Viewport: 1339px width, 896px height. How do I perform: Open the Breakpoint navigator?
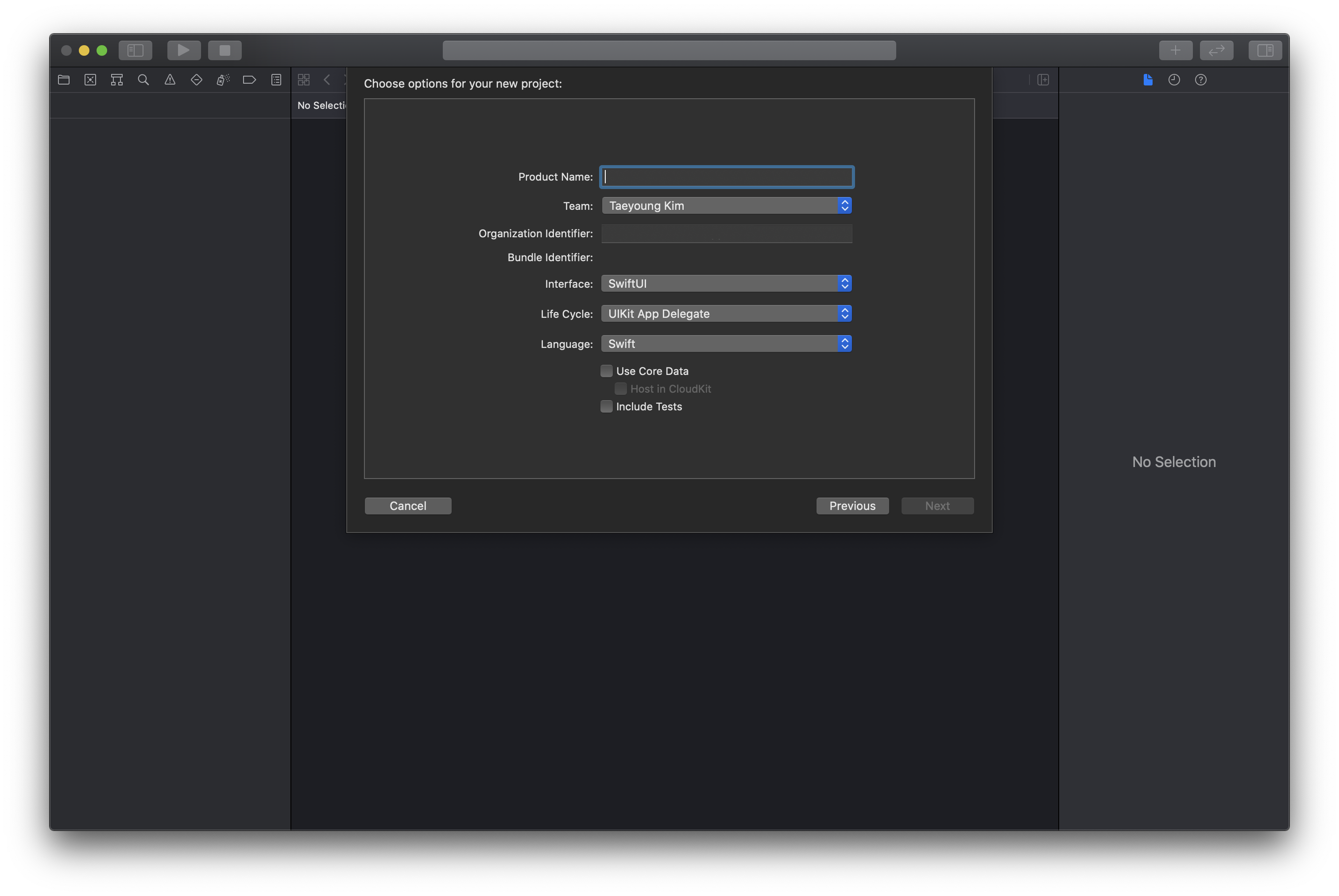[249, 80]
